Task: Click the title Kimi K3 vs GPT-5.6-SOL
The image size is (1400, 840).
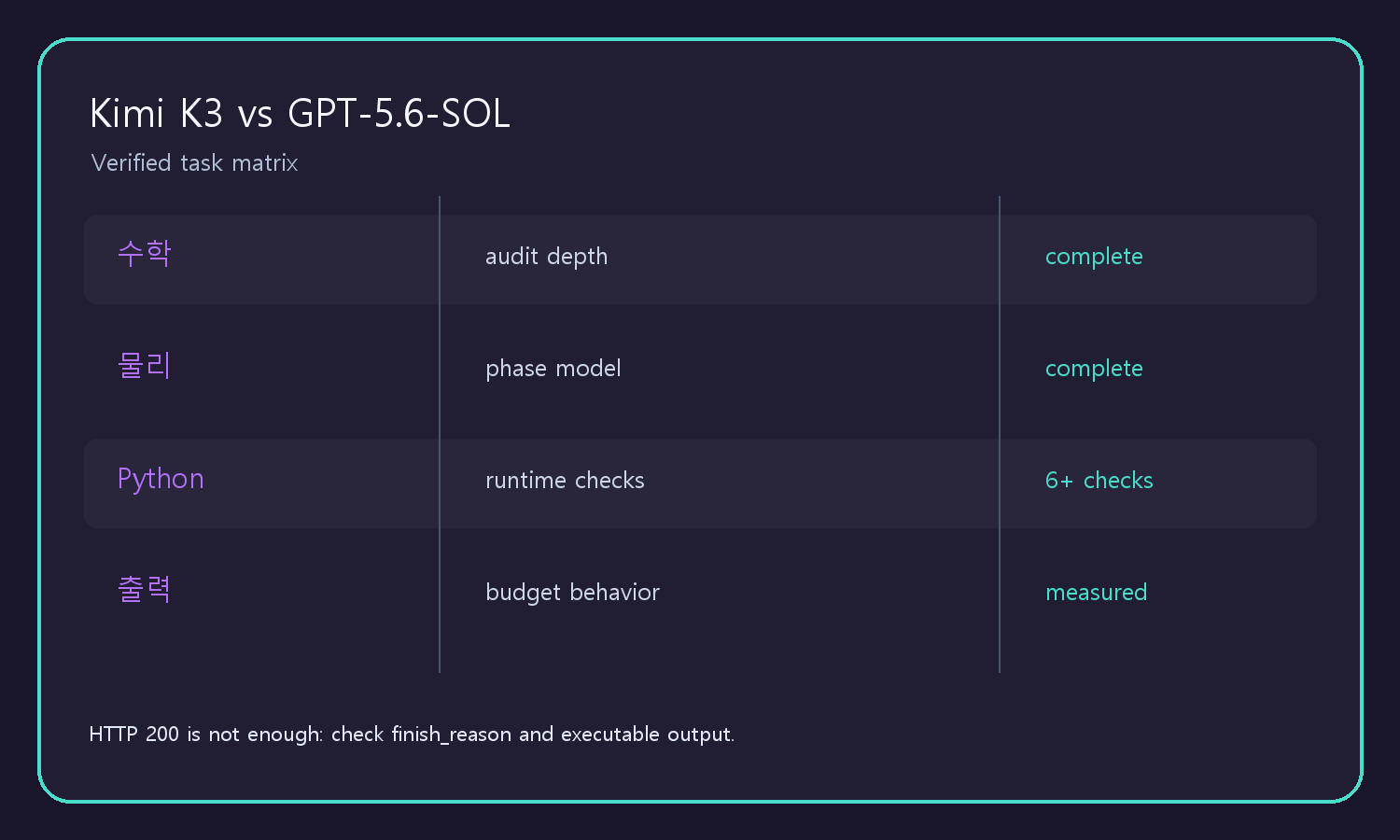Action: (x=300, y=114)
